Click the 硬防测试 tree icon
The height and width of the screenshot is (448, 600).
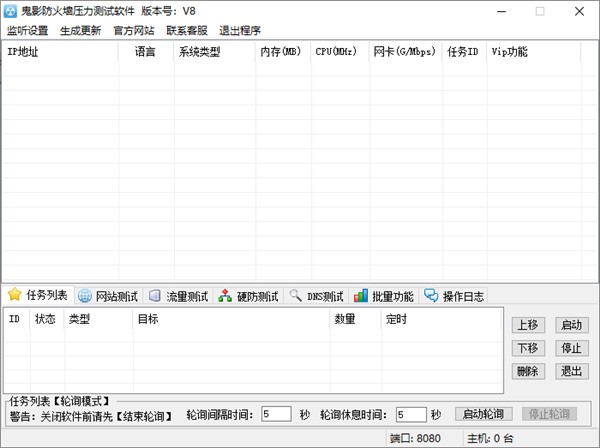[225, 296]
